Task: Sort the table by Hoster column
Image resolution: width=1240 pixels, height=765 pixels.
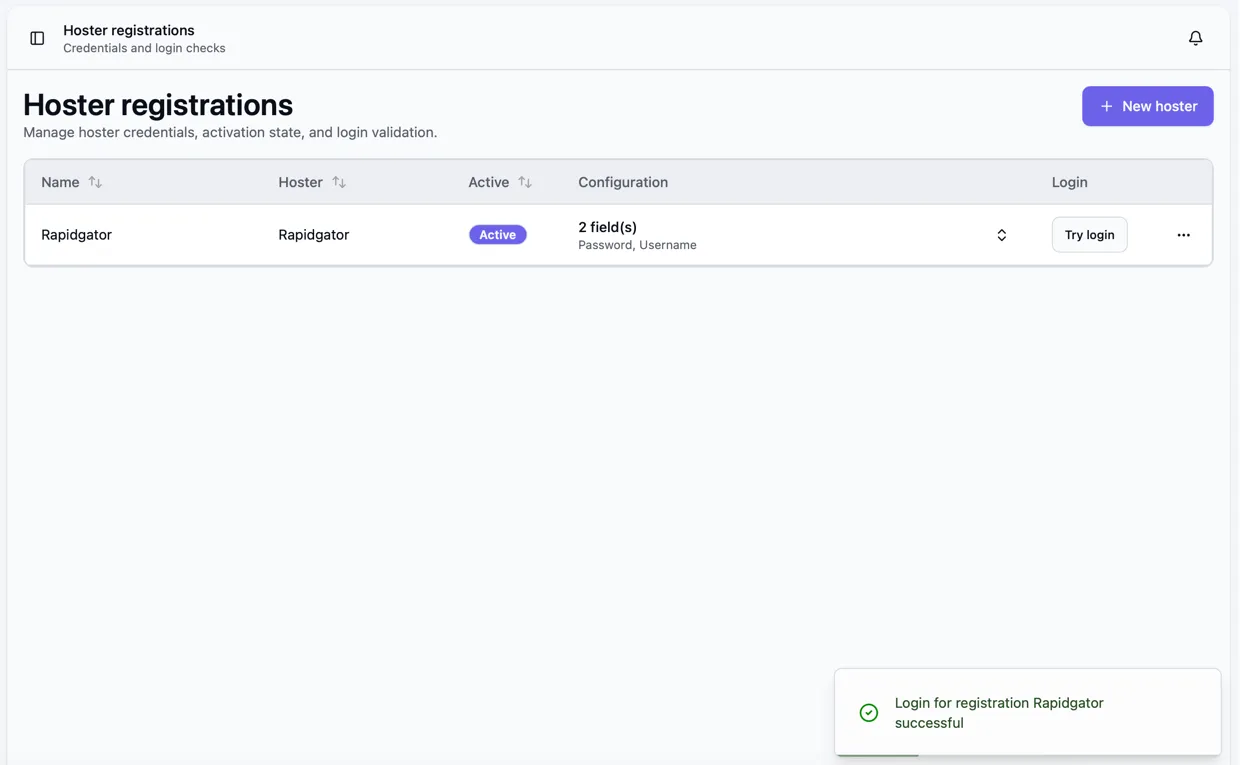Action: [312, 182]
